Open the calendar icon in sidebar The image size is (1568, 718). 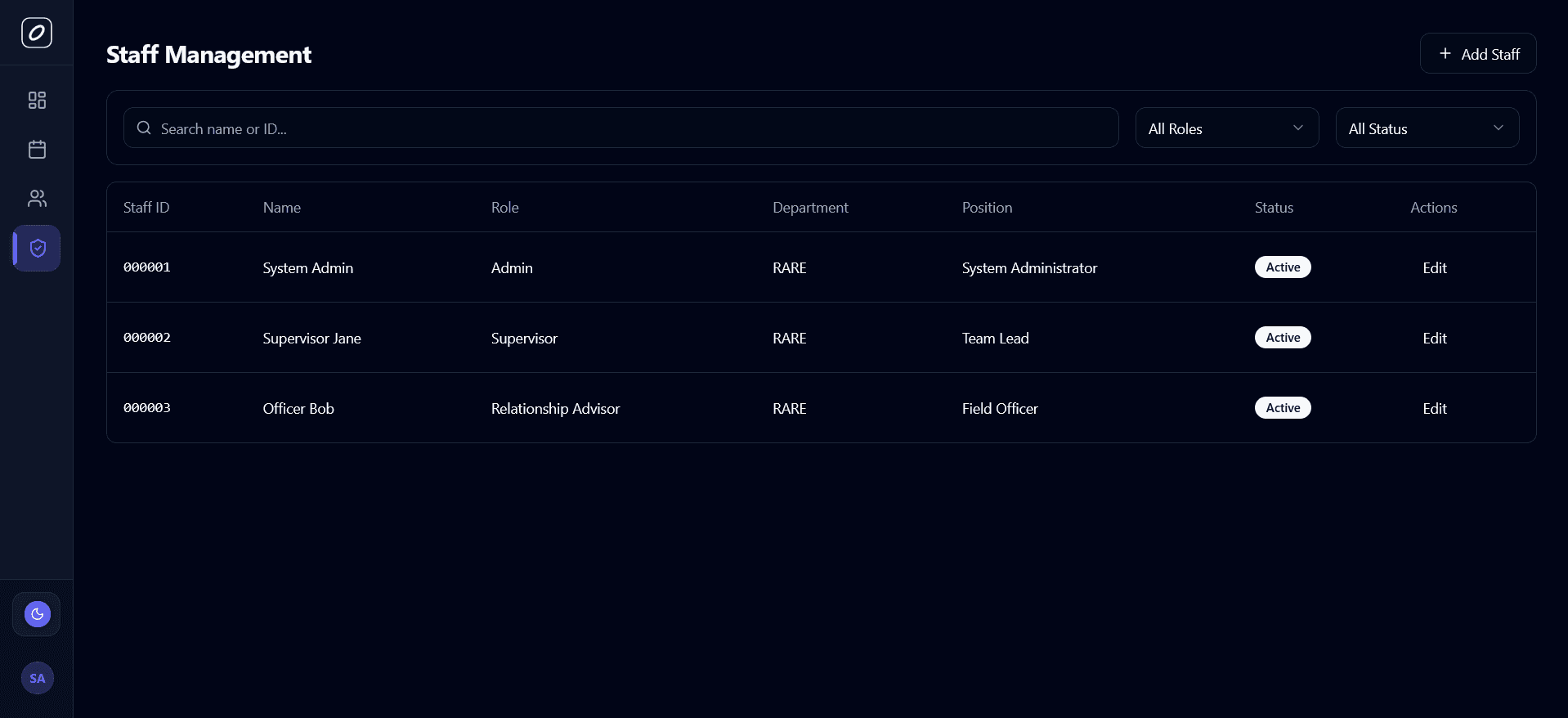[x=37, y=150]
